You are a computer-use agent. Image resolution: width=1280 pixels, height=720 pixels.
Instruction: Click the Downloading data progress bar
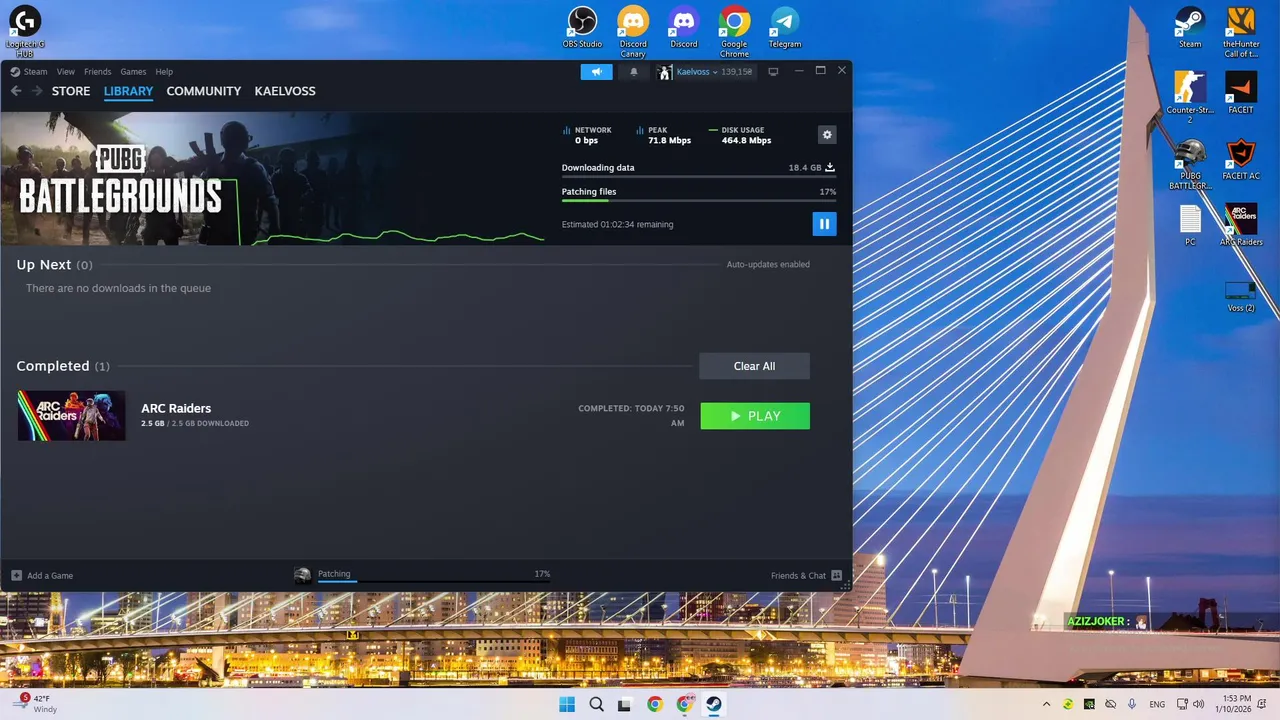click(698, 177)
